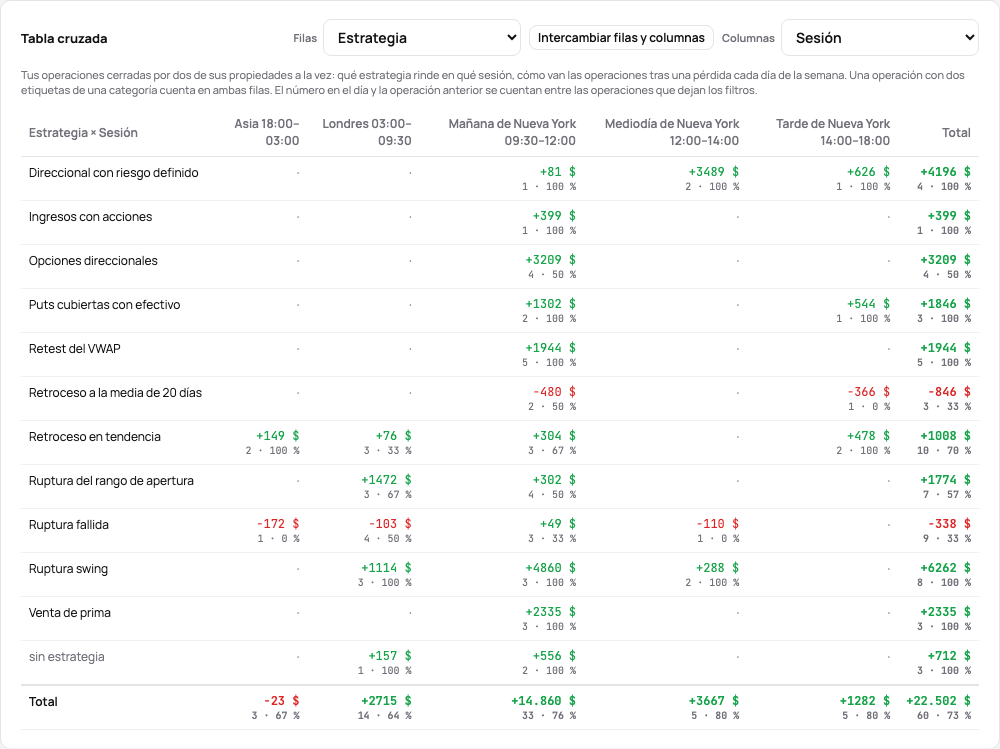1000x749 pixels.
Task: Click the -366 $ cell value
Action: coord(869,392)
